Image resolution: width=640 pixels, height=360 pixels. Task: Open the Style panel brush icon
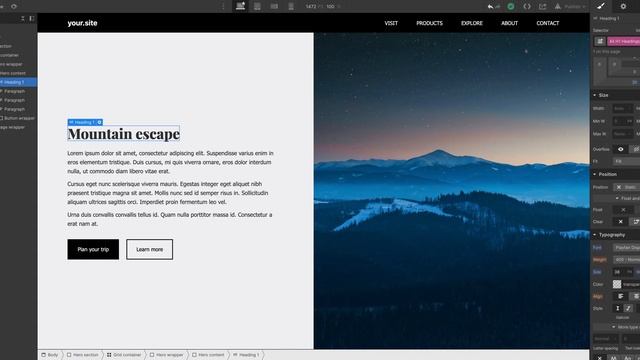point(601,6)
